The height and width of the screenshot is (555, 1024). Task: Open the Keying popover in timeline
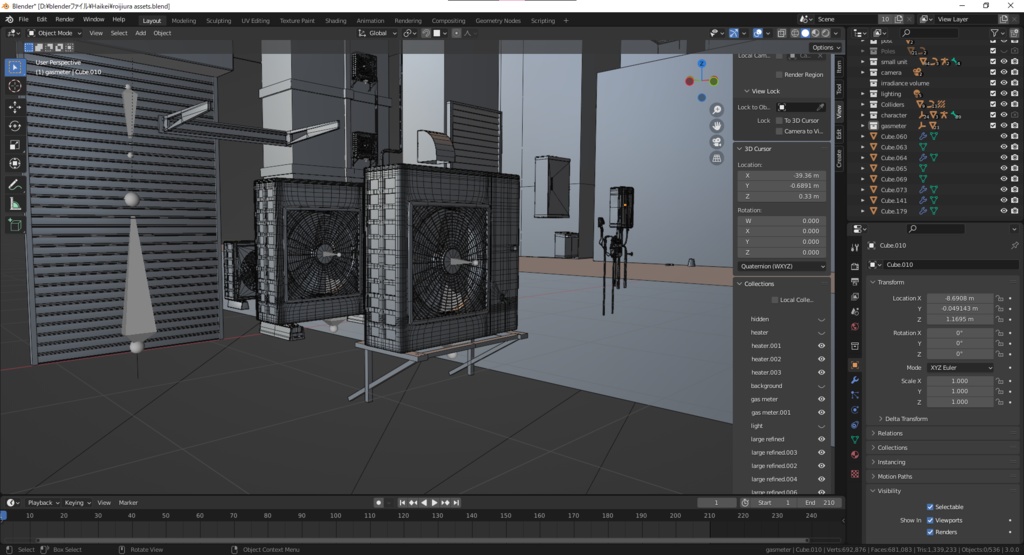(77, 503)
